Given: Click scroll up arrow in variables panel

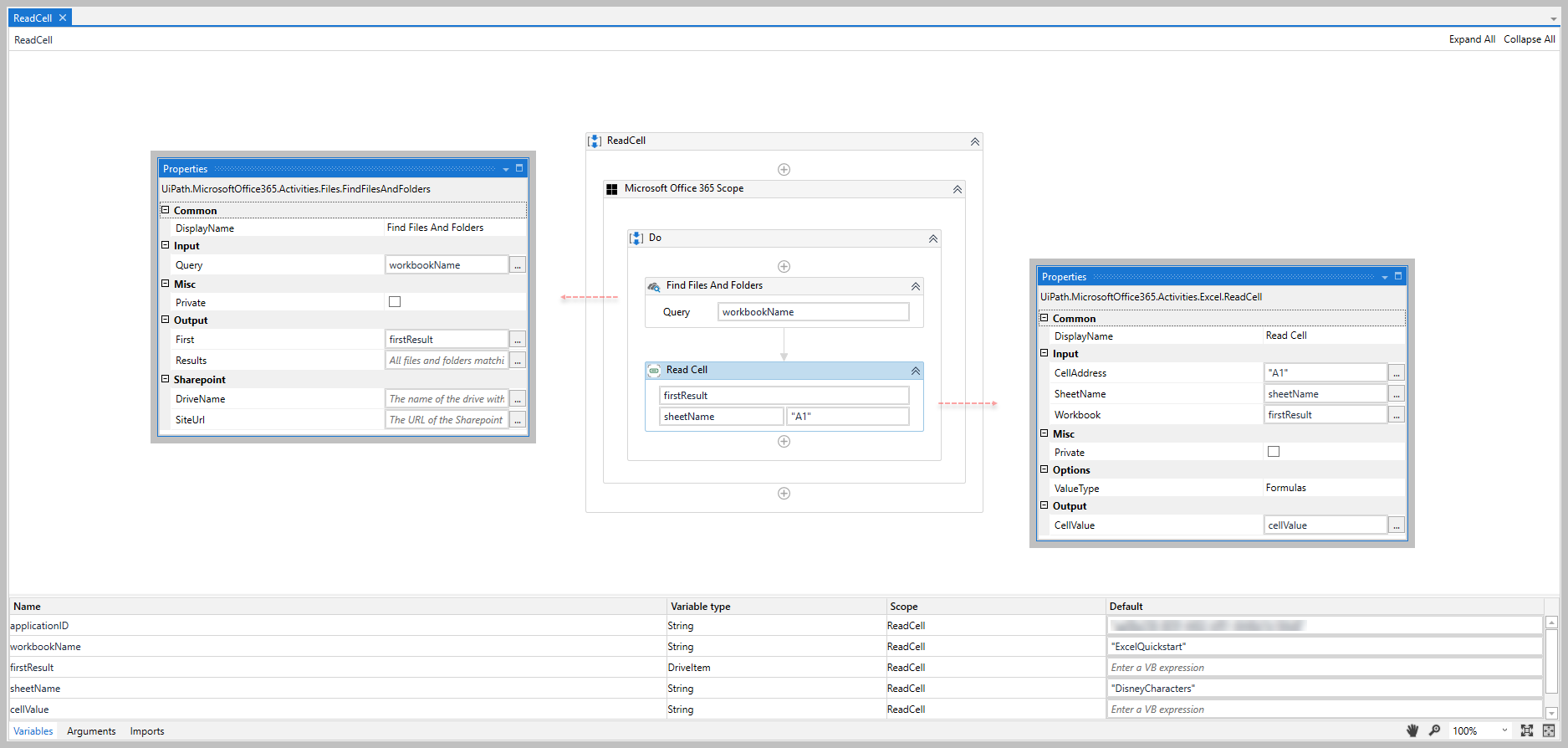Looking at the screenshot, I should (1551, 622).
